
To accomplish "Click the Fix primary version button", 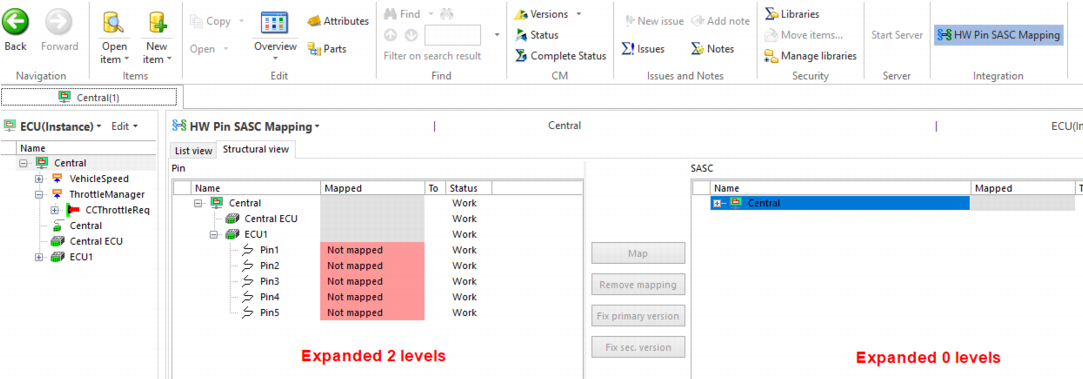I will (x=638, y=316).
